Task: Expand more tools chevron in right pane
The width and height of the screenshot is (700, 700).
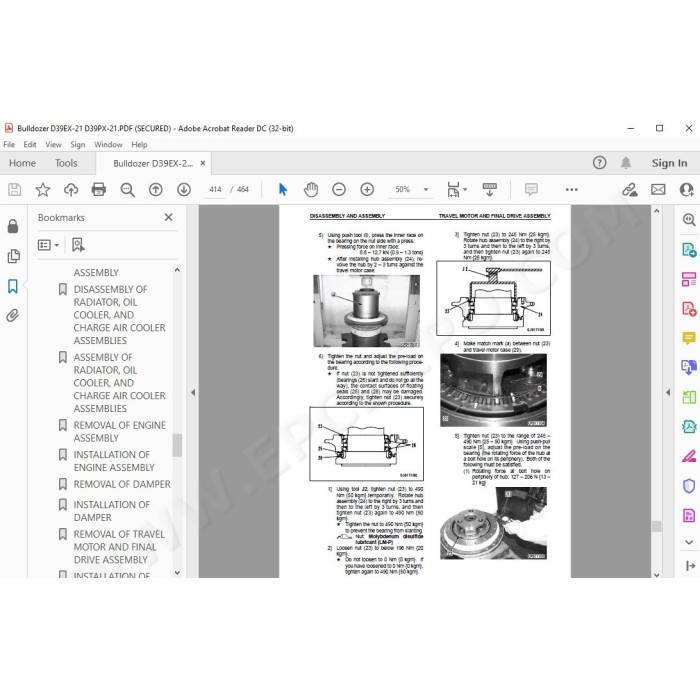Action: [689, 542]
